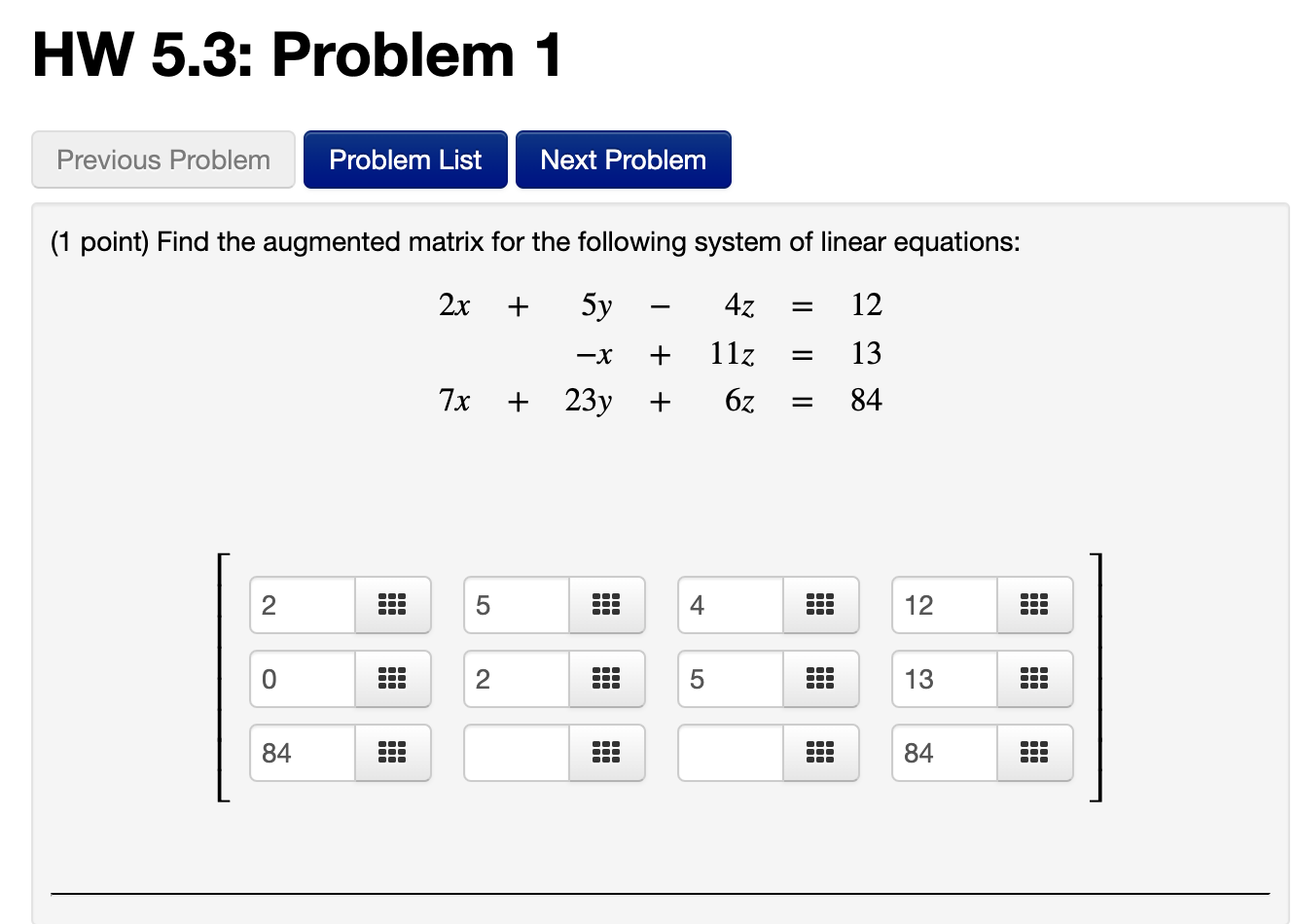Image resolution: width=1294 pixels, height=924 pixels.
Task: Select the matrix input field containing 13
Action: coord(941,679)
